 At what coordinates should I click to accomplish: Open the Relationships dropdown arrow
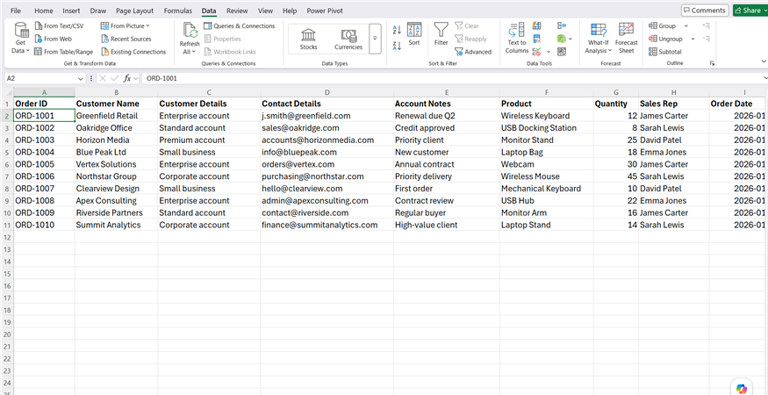tap(571, 39)
